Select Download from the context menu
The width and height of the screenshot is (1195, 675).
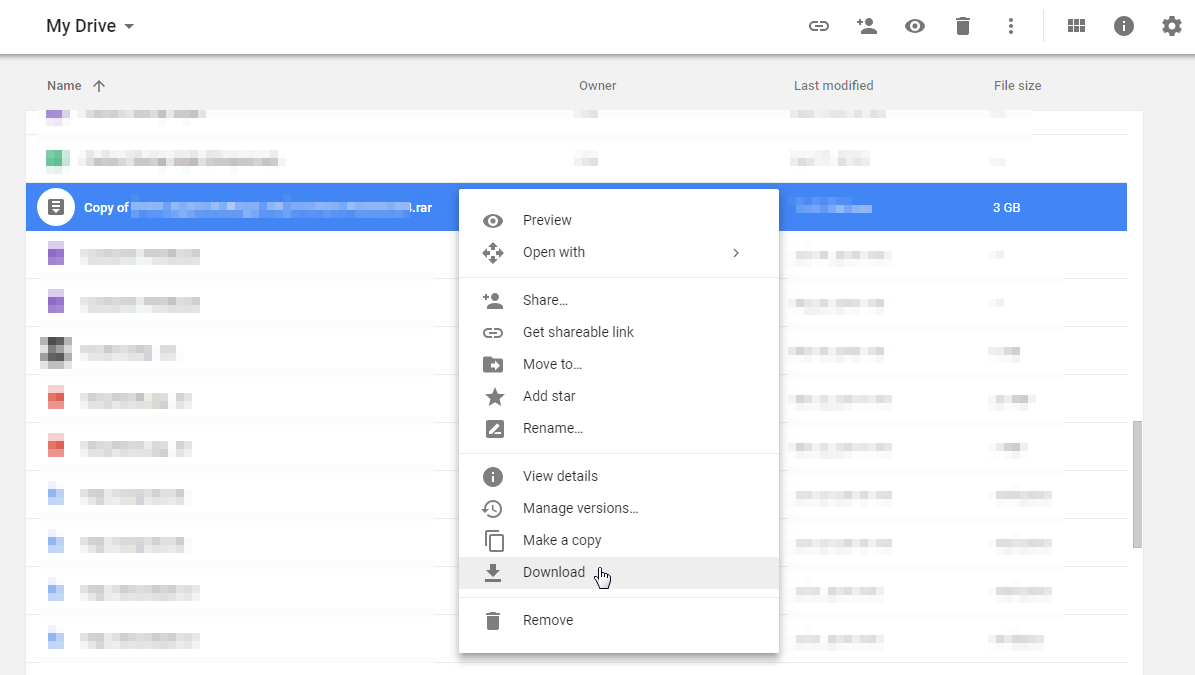coord(553,573)
